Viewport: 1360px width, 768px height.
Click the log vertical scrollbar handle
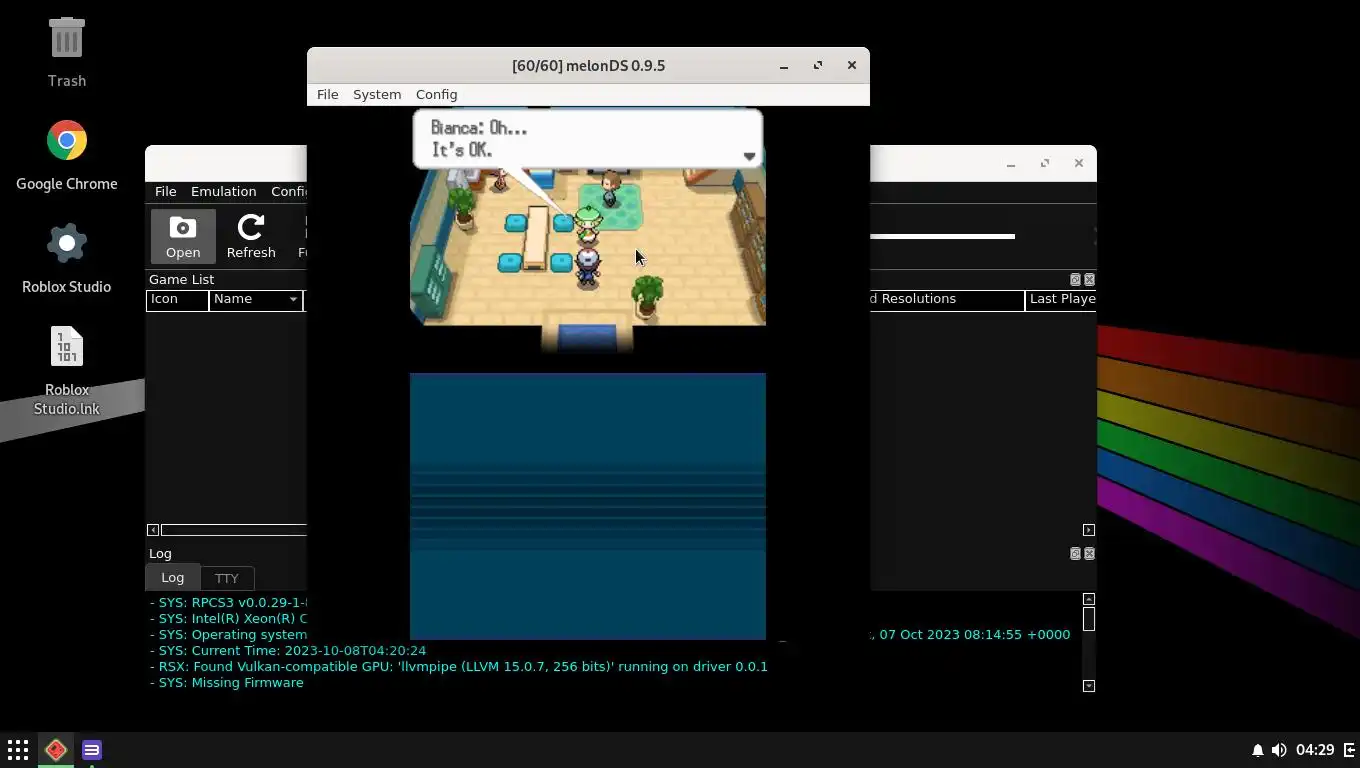[x=1089, y=619]
